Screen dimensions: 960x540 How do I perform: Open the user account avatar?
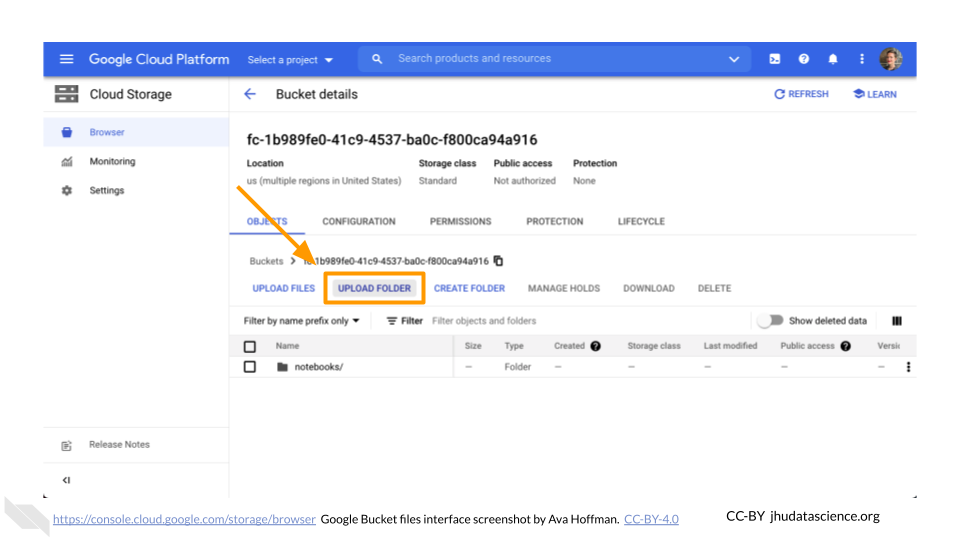point(891,59)
